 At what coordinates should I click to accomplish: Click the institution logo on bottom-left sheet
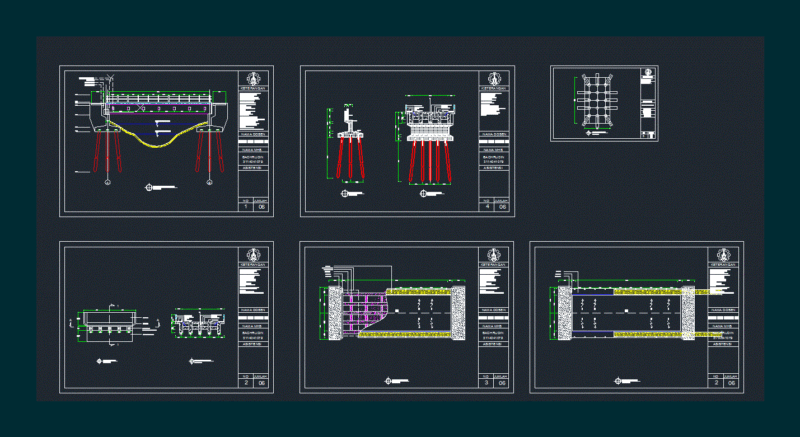[253, 254]
